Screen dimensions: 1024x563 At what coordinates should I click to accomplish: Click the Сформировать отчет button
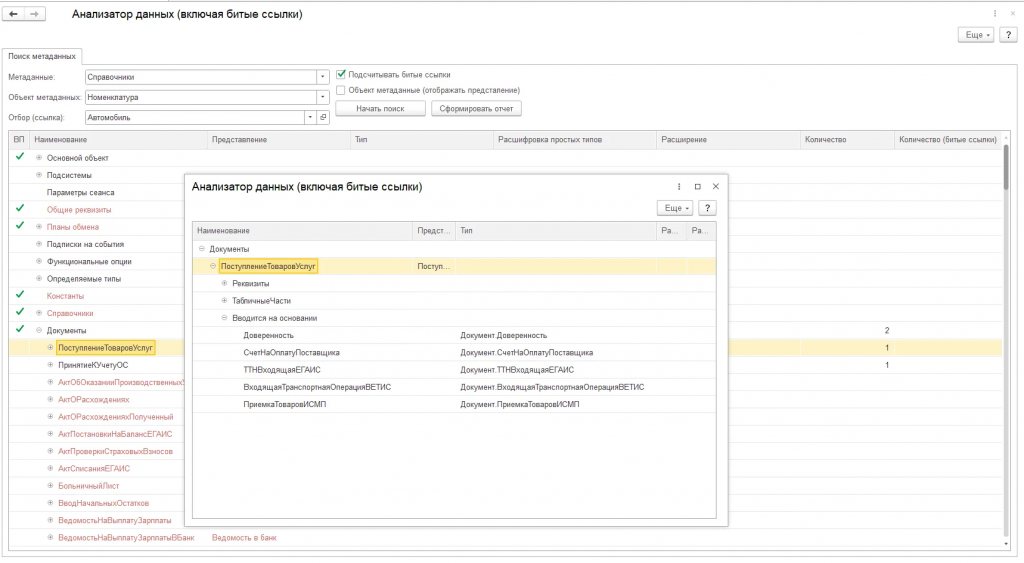[476, 108]
